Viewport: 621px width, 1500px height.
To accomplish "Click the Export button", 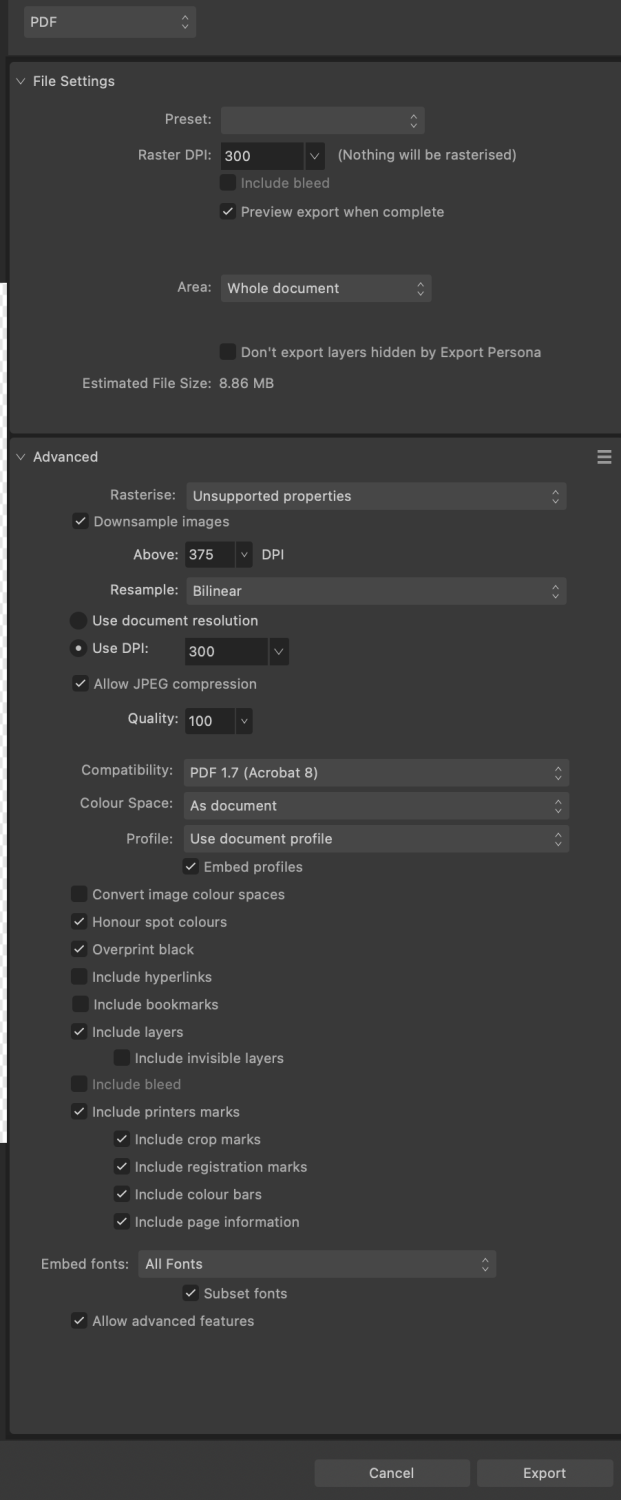I will 544,1472.
